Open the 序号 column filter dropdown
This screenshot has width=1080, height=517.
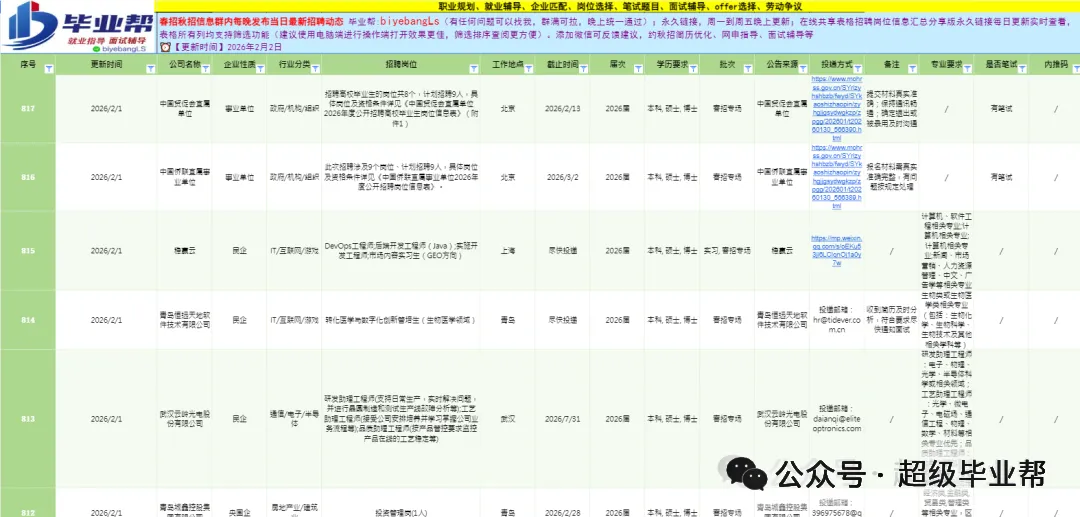point(49,69)
